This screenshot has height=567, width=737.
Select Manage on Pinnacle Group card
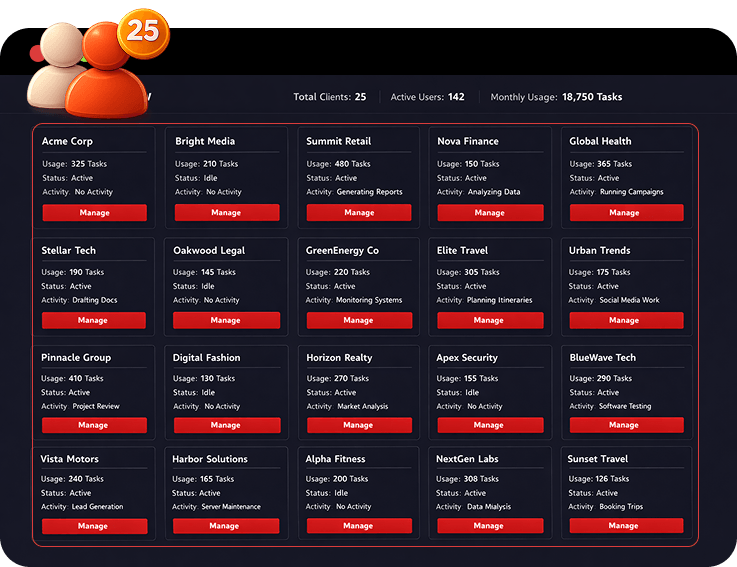pyautogui.click(x=93, y=425)
